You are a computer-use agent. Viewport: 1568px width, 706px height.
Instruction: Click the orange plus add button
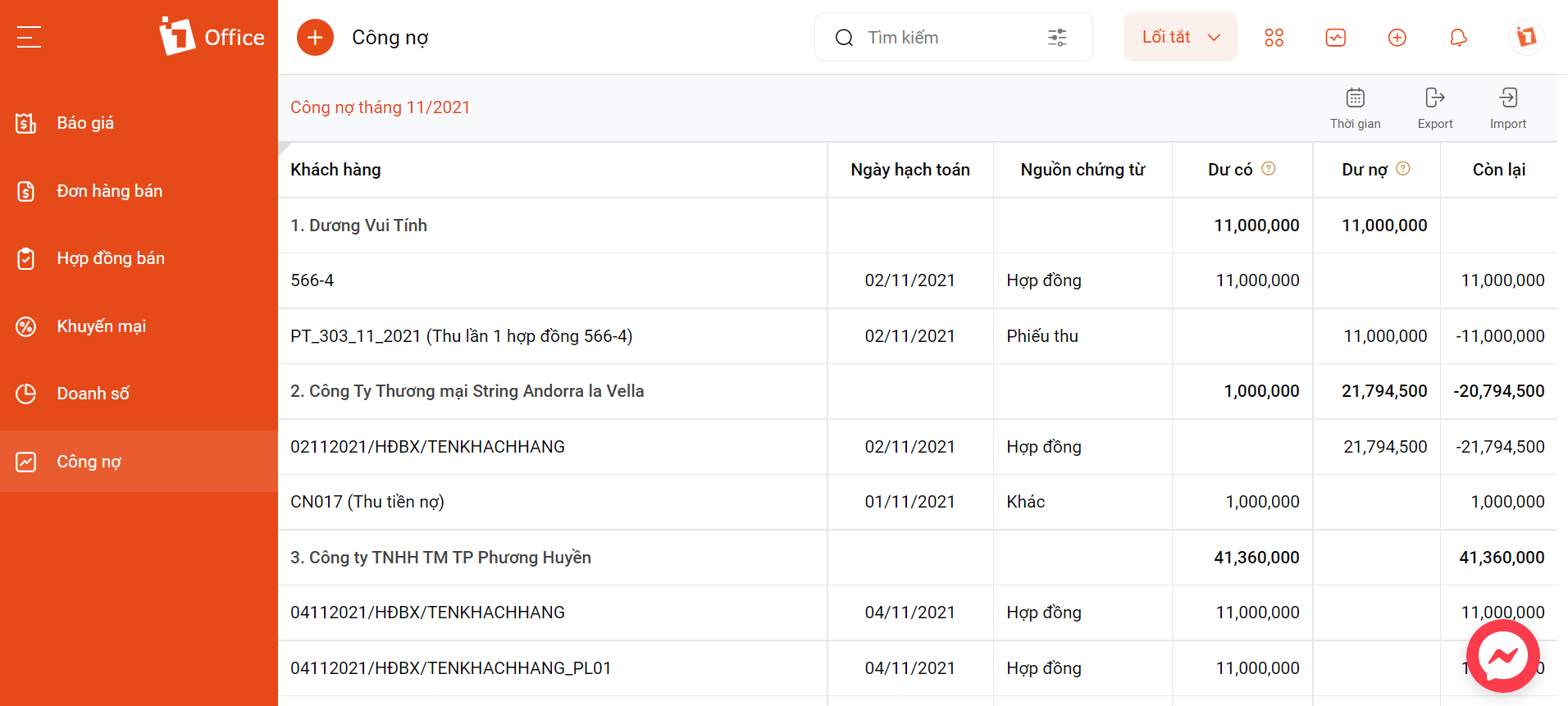[x=315, y=38]
